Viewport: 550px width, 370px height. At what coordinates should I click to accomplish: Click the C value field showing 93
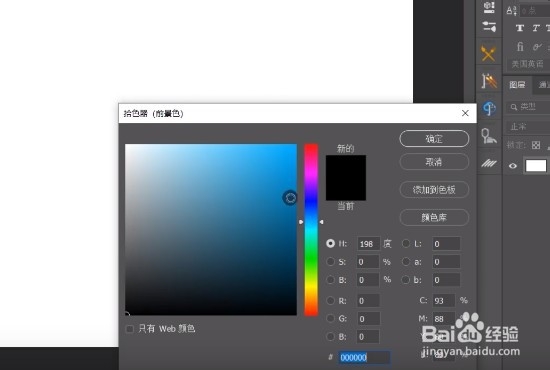[444, 301]
